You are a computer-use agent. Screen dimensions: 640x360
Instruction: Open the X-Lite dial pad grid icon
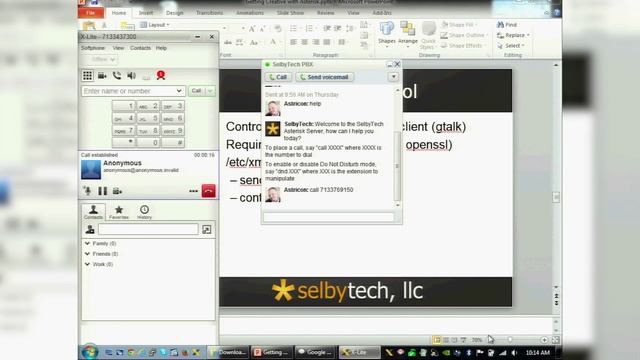(x=88, y=76)
